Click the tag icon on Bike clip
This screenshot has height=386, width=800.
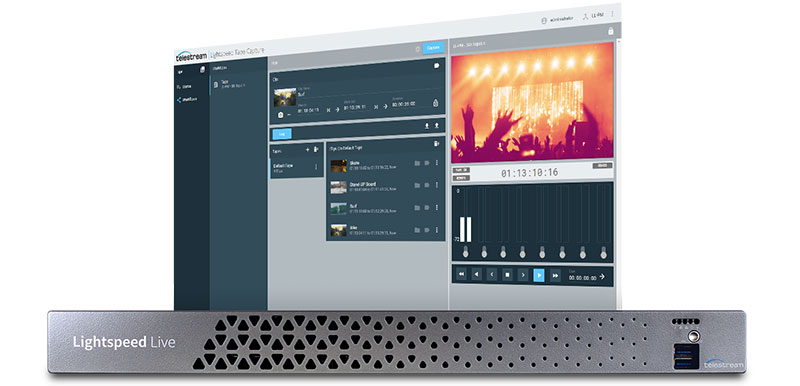coord(427,230)
